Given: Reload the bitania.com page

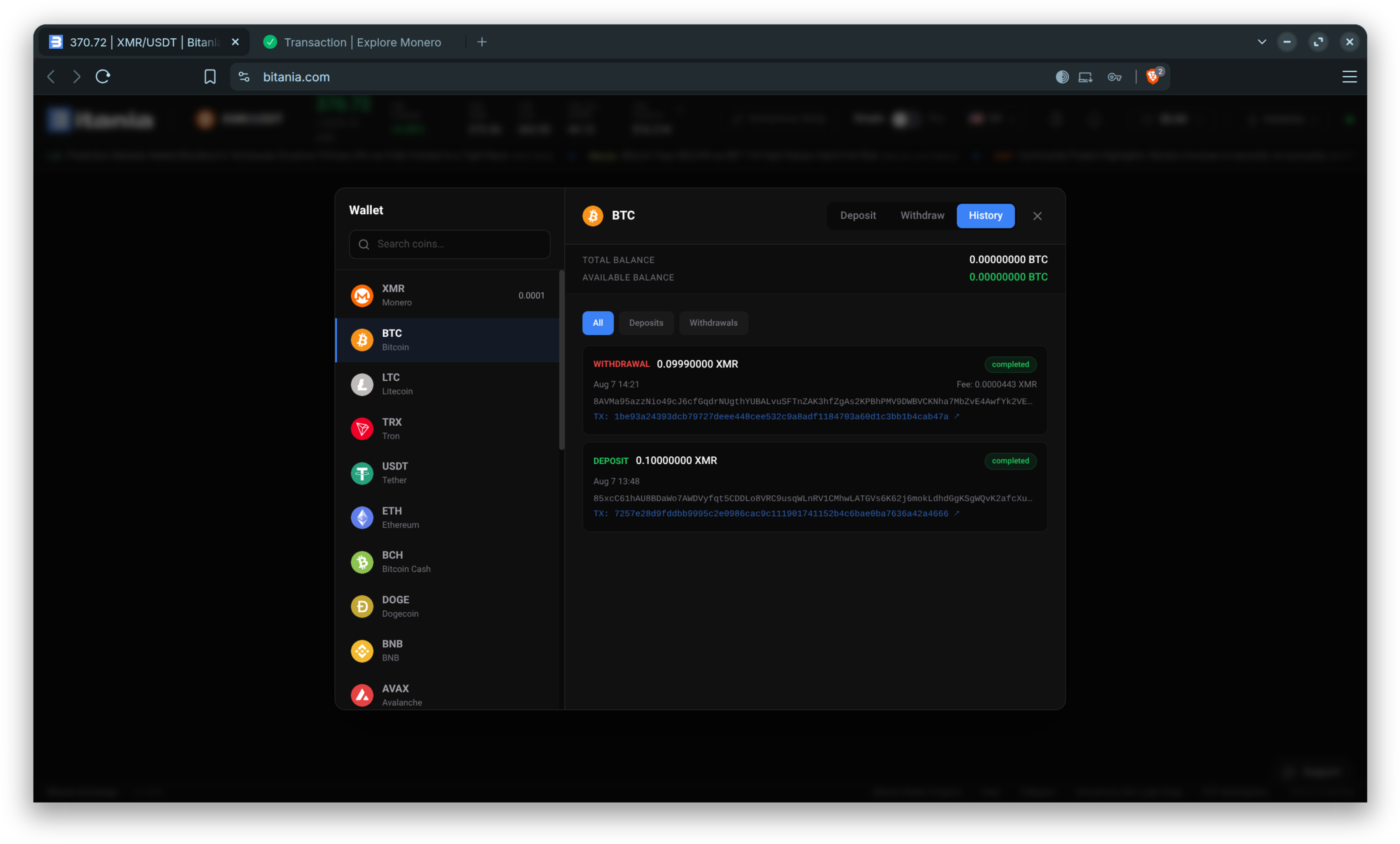Looking at the screenshot, I should [103, 77].
